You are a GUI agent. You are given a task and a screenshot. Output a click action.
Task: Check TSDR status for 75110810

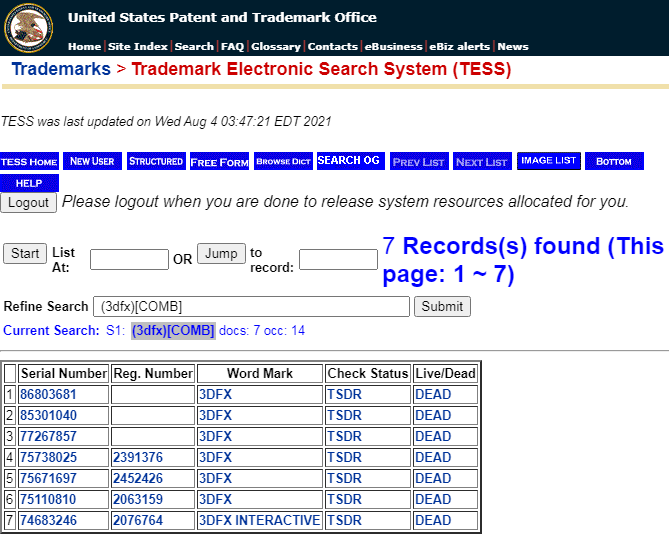point(344,499)
